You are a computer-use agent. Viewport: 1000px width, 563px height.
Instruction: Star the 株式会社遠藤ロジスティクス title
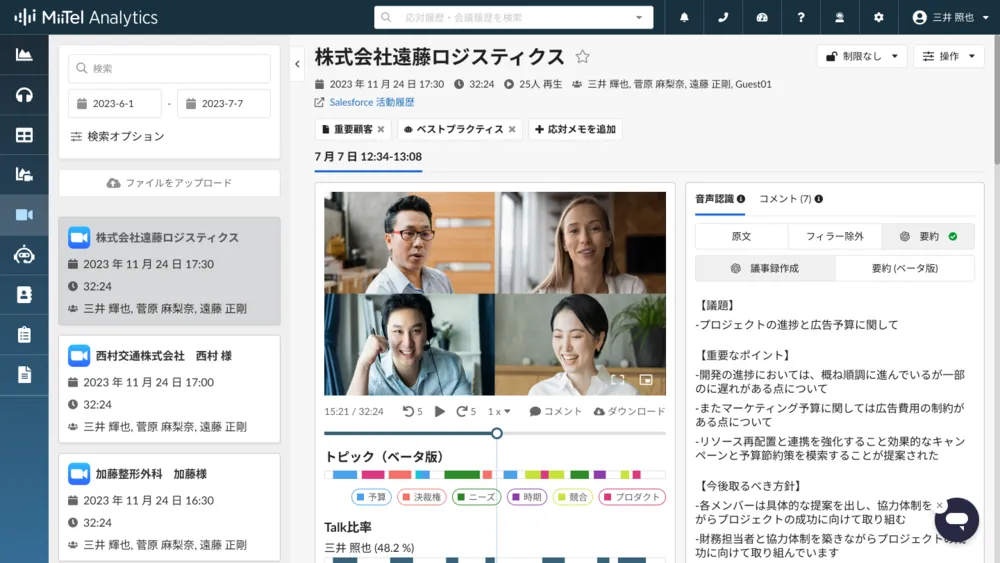coord(583,57)
